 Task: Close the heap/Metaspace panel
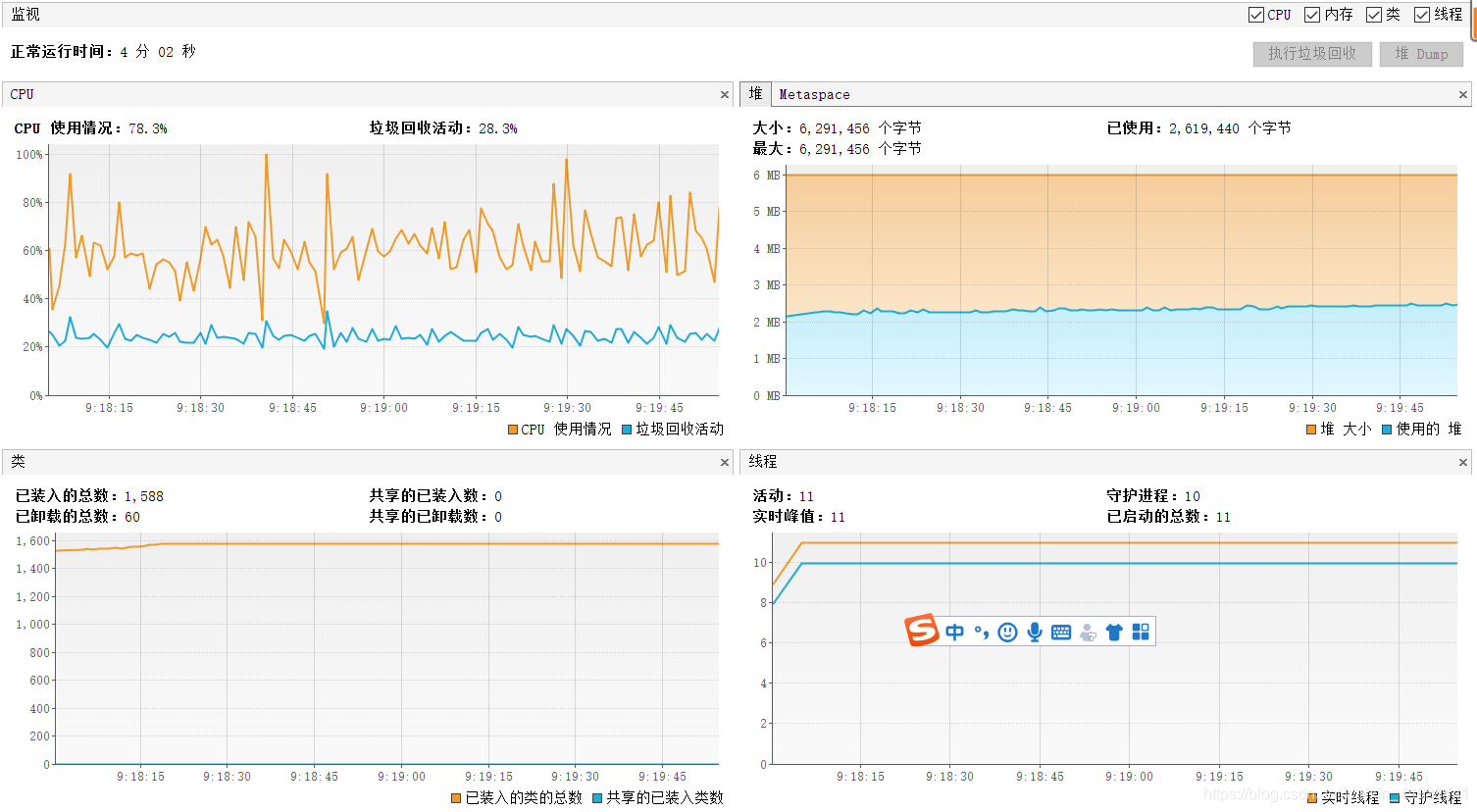[x=1462, y=95]
